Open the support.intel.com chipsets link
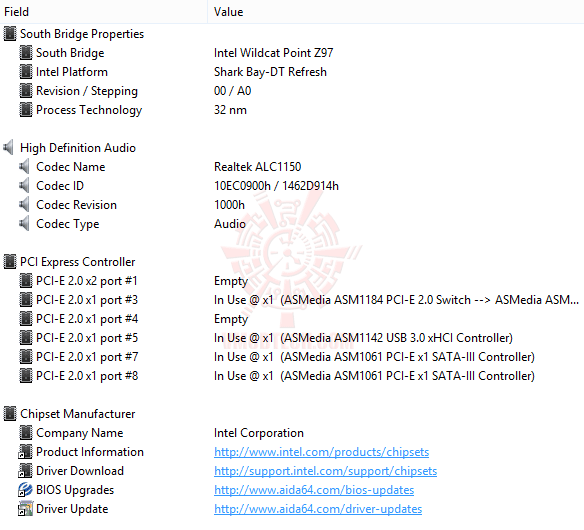 [326, 471]
